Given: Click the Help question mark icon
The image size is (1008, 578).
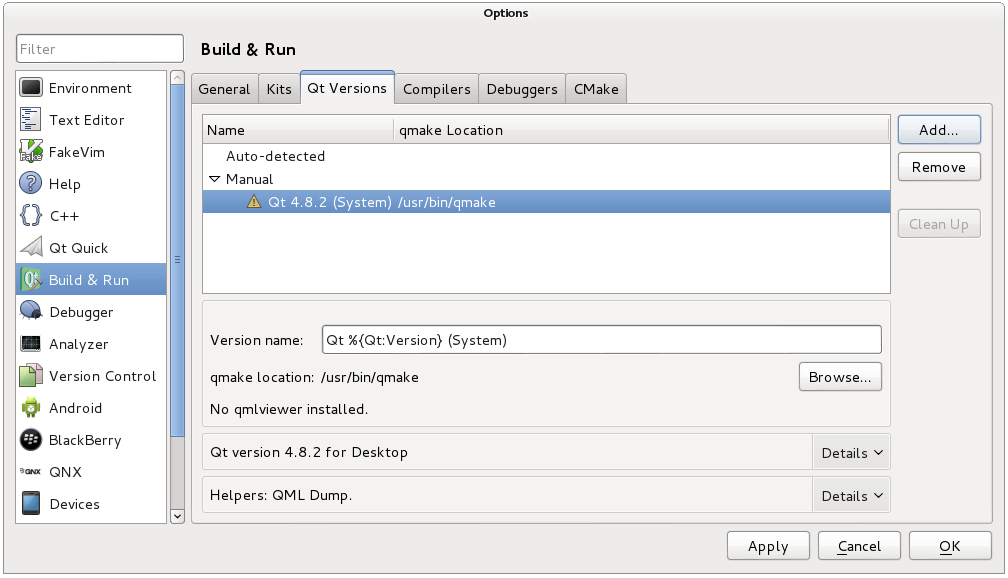Looking at the screenshot, I should click(31, 183).
